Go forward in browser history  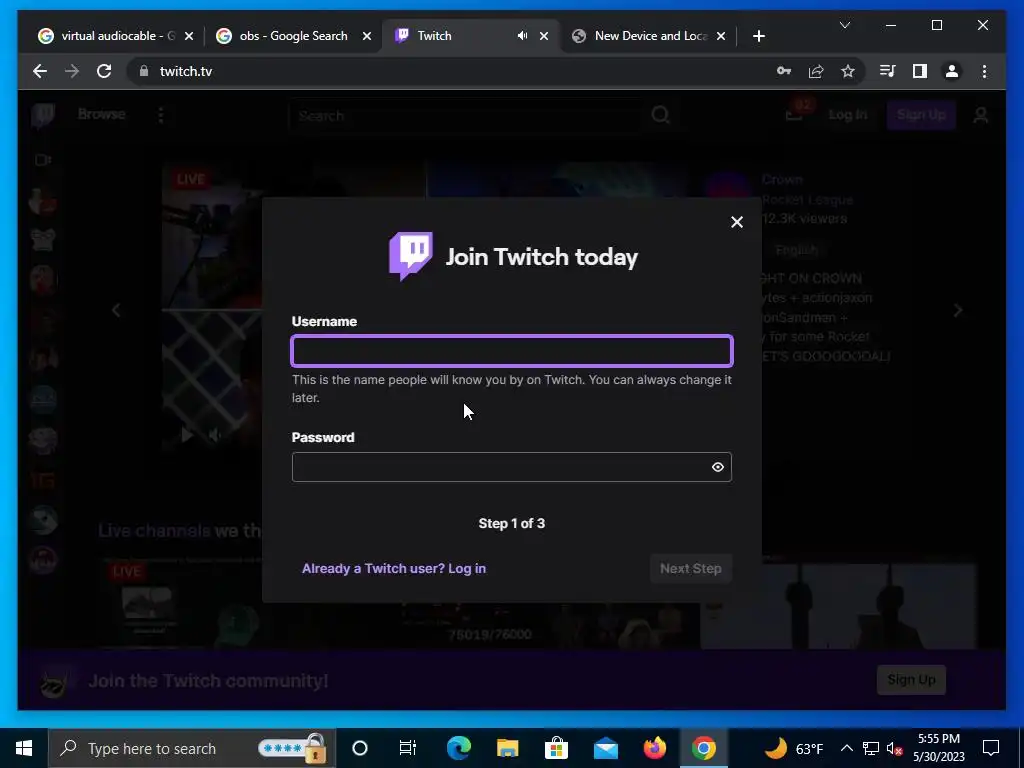[72, 71]
